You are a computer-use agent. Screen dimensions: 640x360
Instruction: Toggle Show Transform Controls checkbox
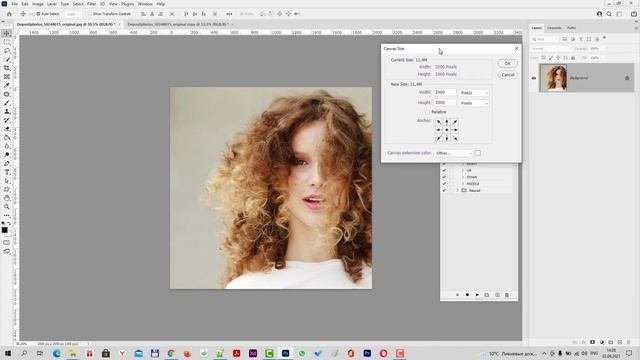90,14
